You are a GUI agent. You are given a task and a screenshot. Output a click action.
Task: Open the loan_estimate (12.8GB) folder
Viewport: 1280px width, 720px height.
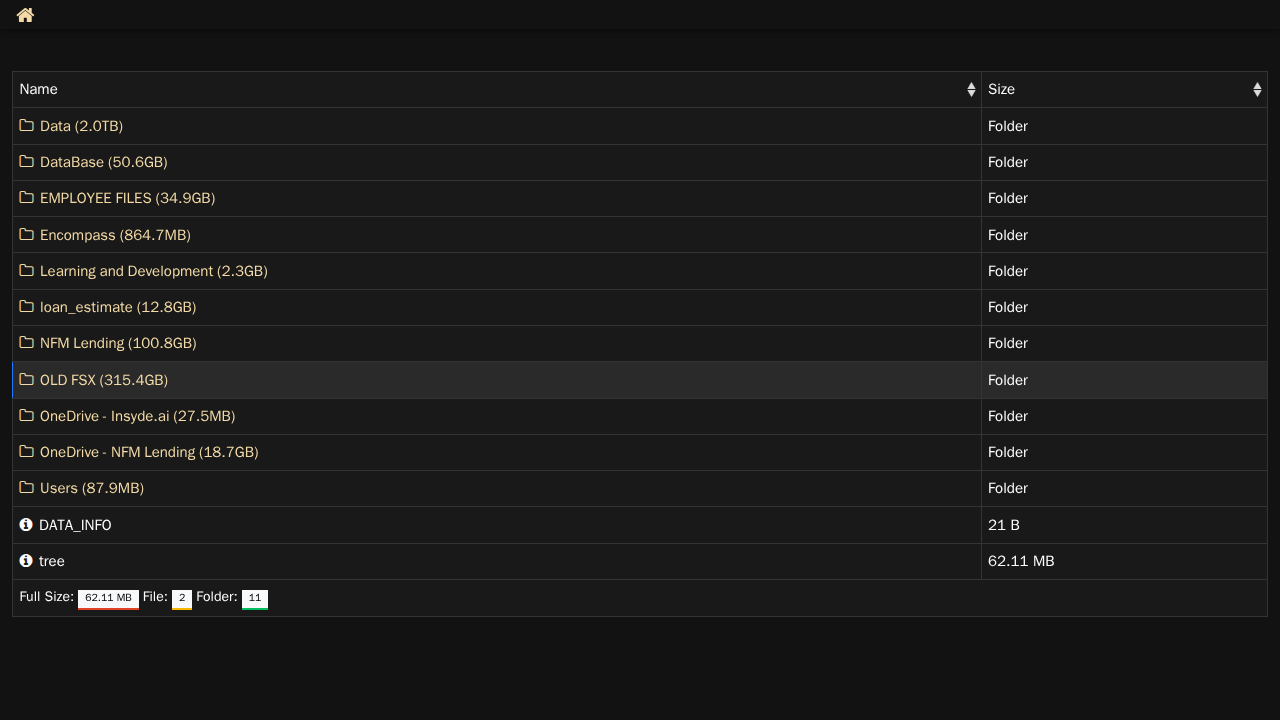118,307
